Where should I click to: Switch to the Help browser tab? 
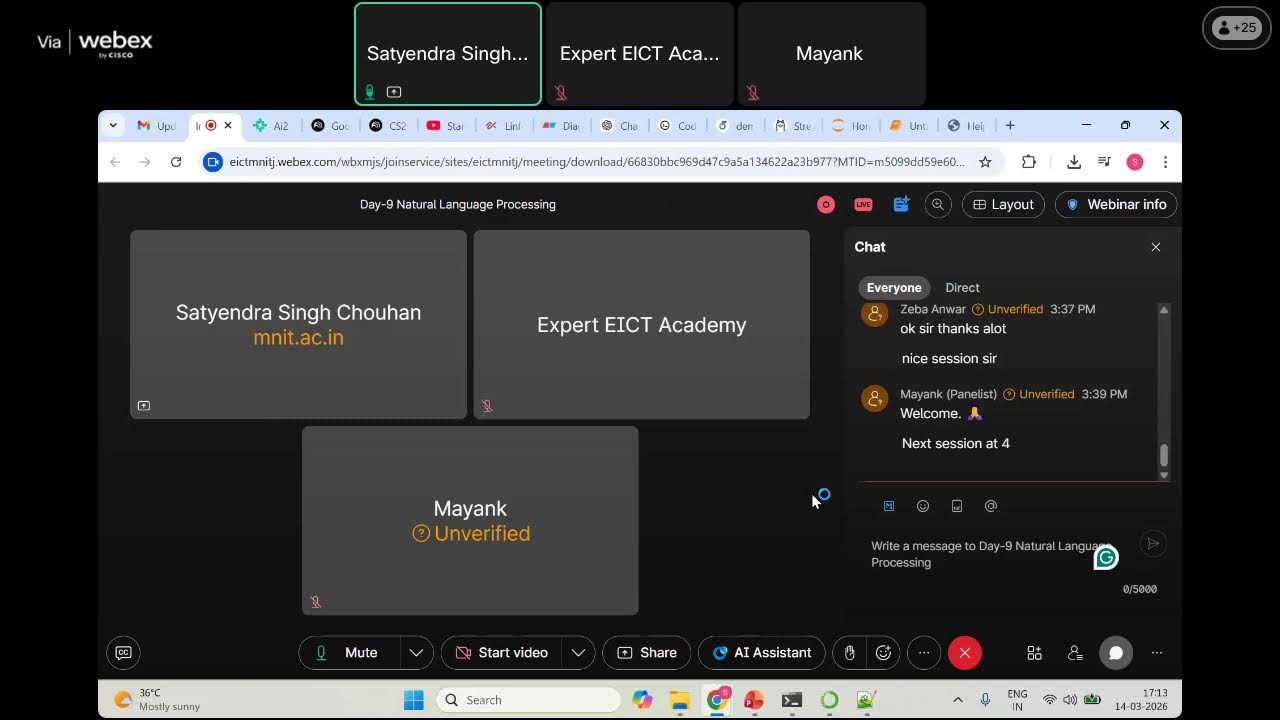[x=966, y=126]
